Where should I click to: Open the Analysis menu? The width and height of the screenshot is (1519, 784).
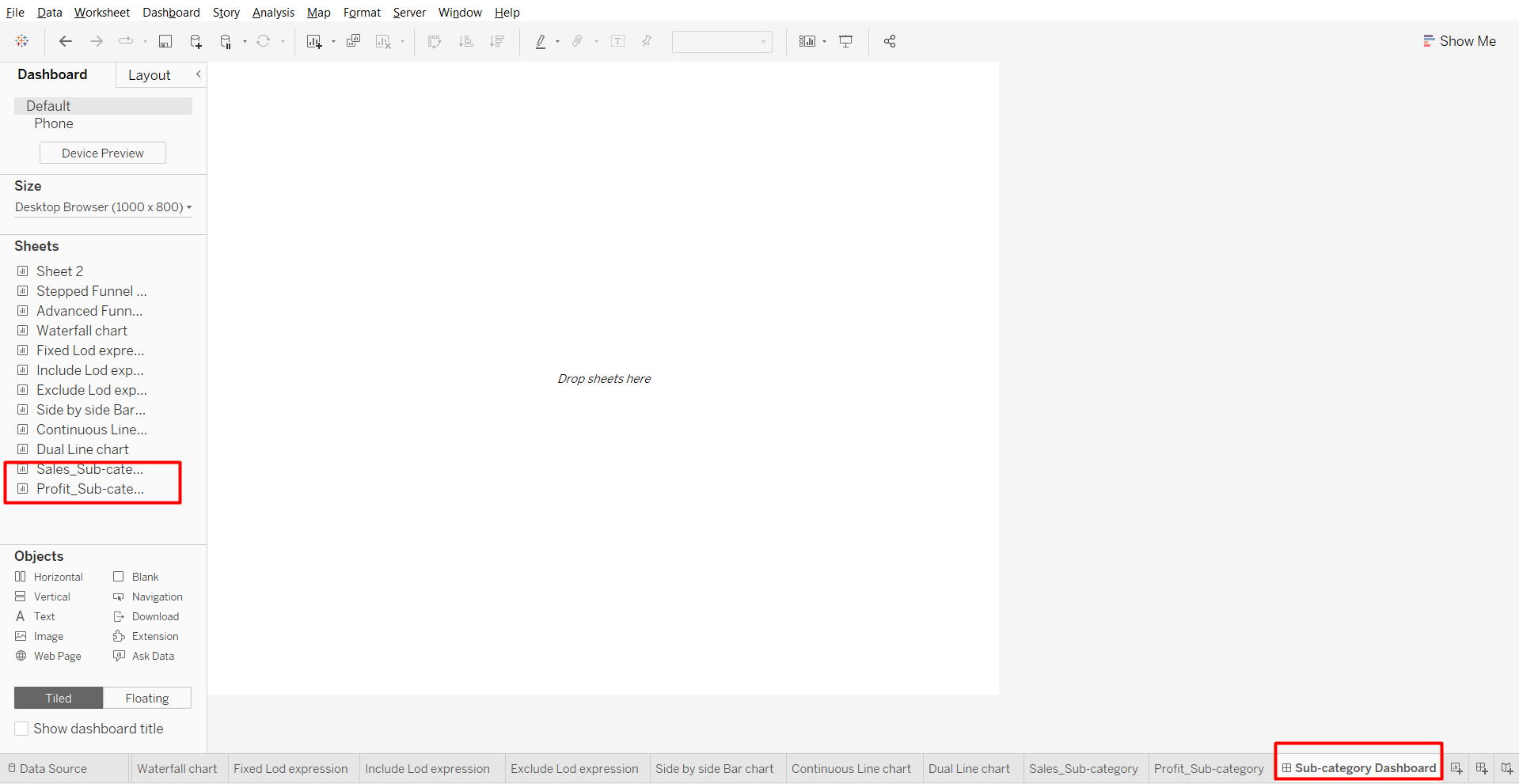[x=273, y=12]
